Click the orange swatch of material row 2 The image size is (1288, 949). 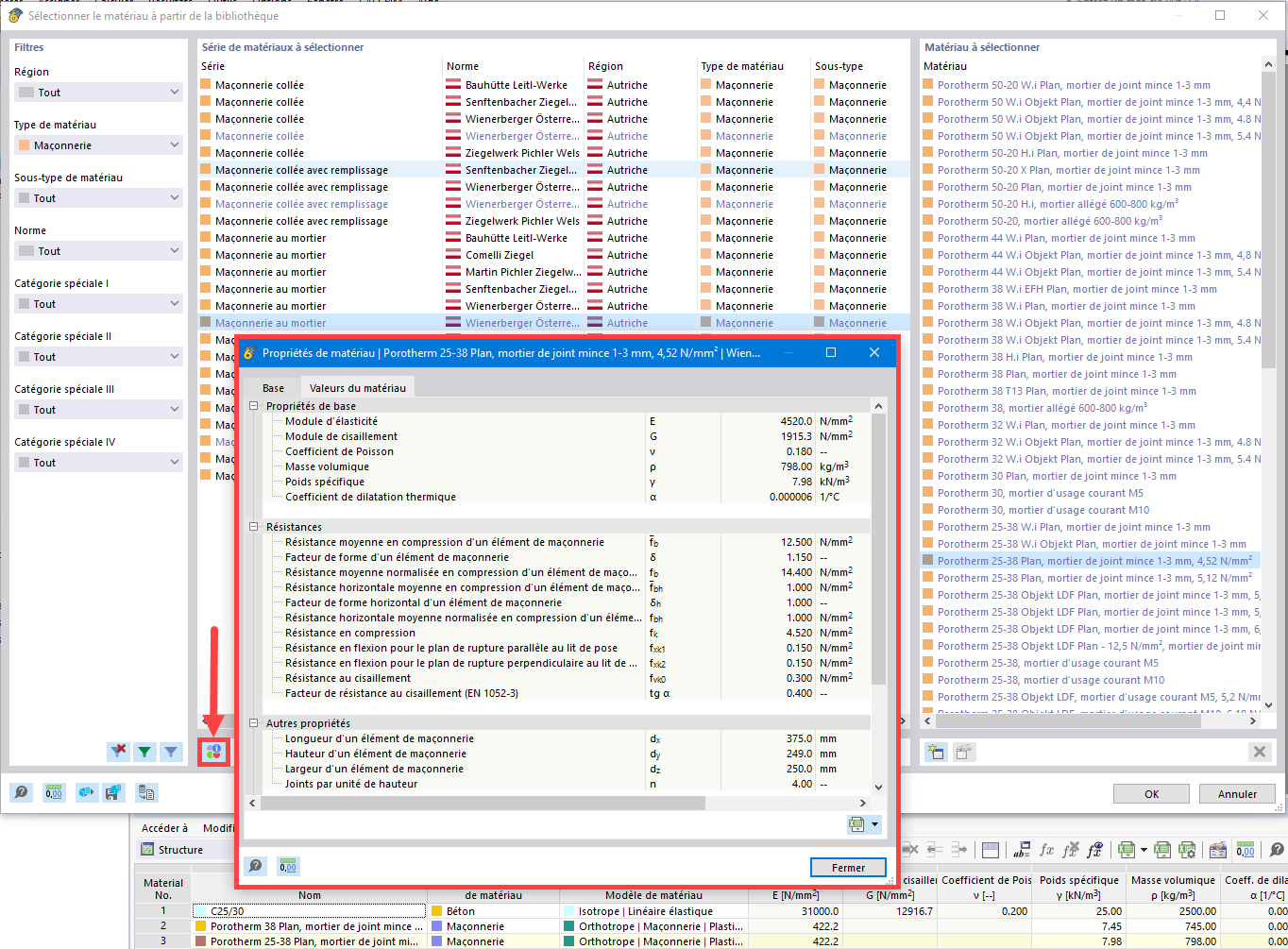pyautogui.click(x=202, y=926)
